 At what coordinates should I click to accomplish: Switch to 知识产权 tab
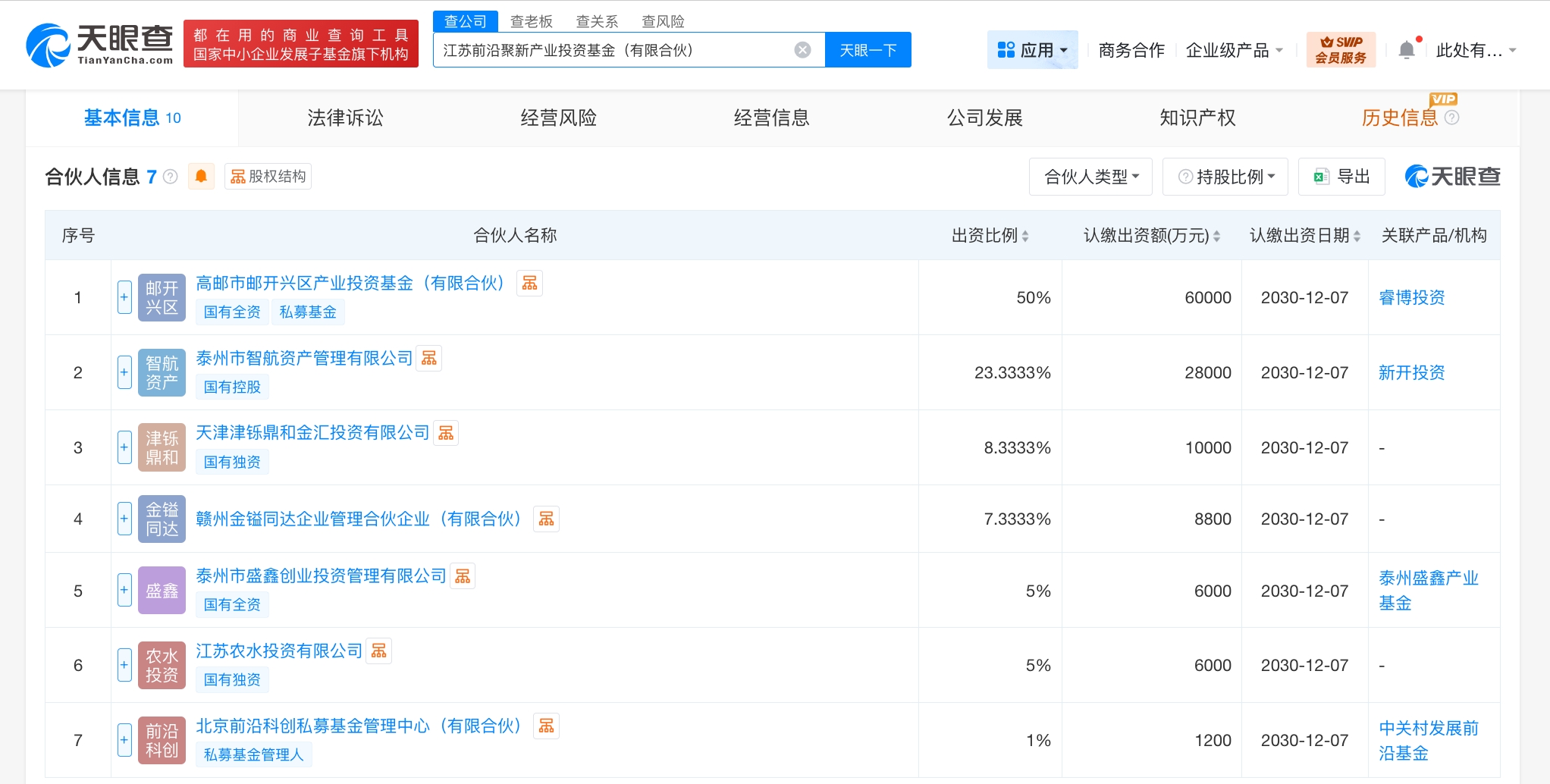point(1197,118)
